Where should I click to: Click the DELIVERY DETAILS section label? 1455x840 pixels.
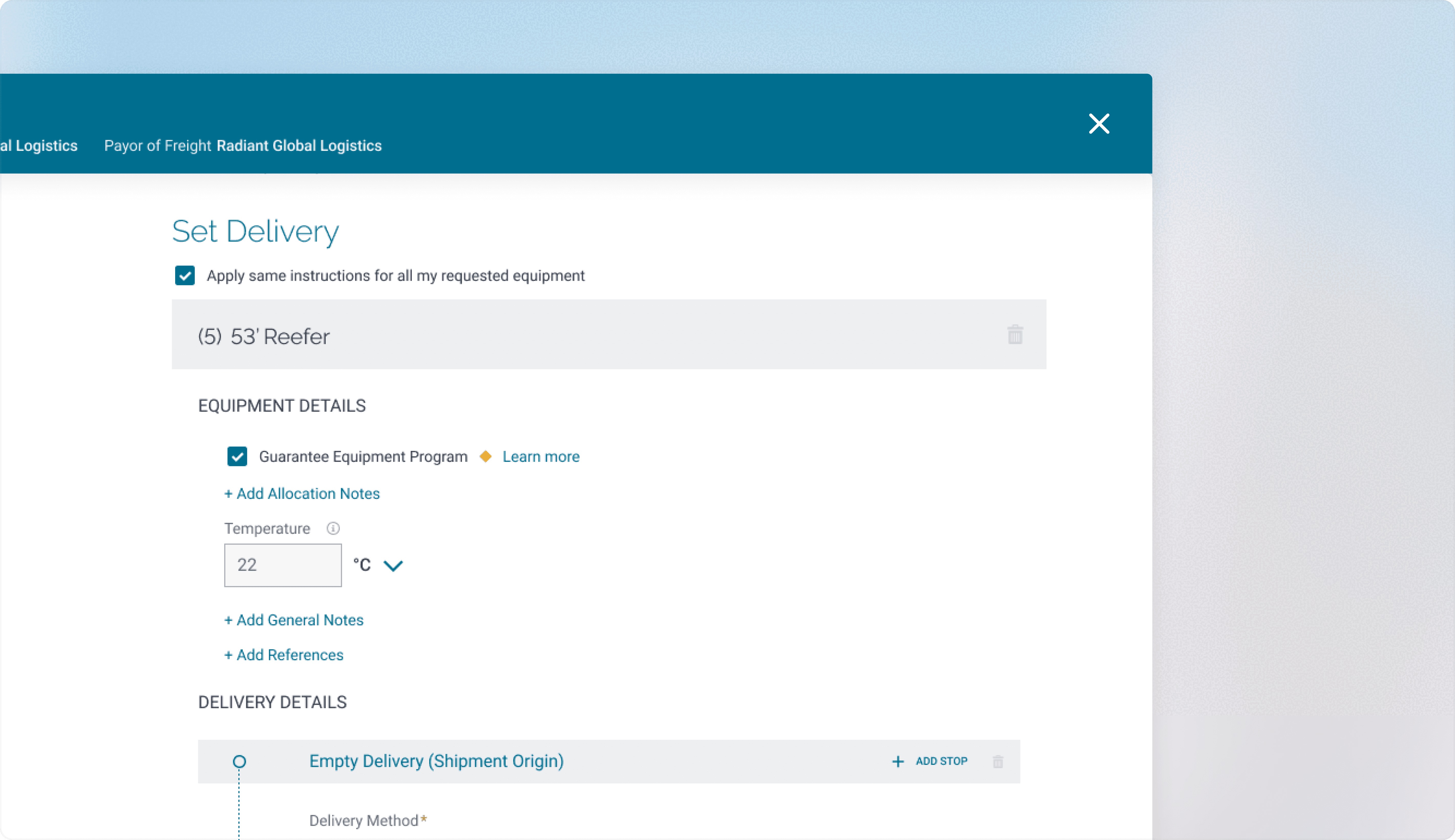(x=272, y=702)
